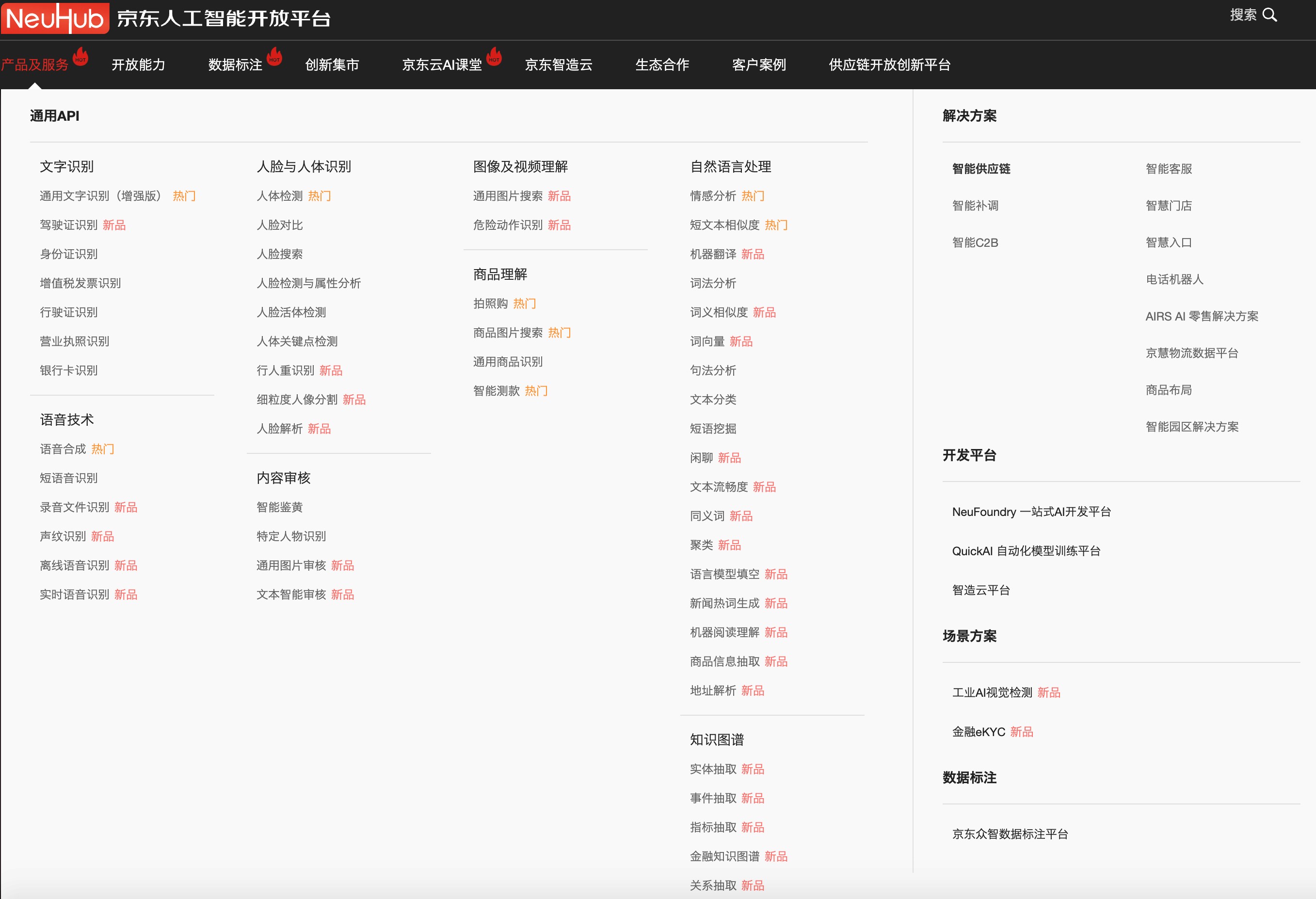Open 京慧物流数据平台 link

tap(1192, 353)
